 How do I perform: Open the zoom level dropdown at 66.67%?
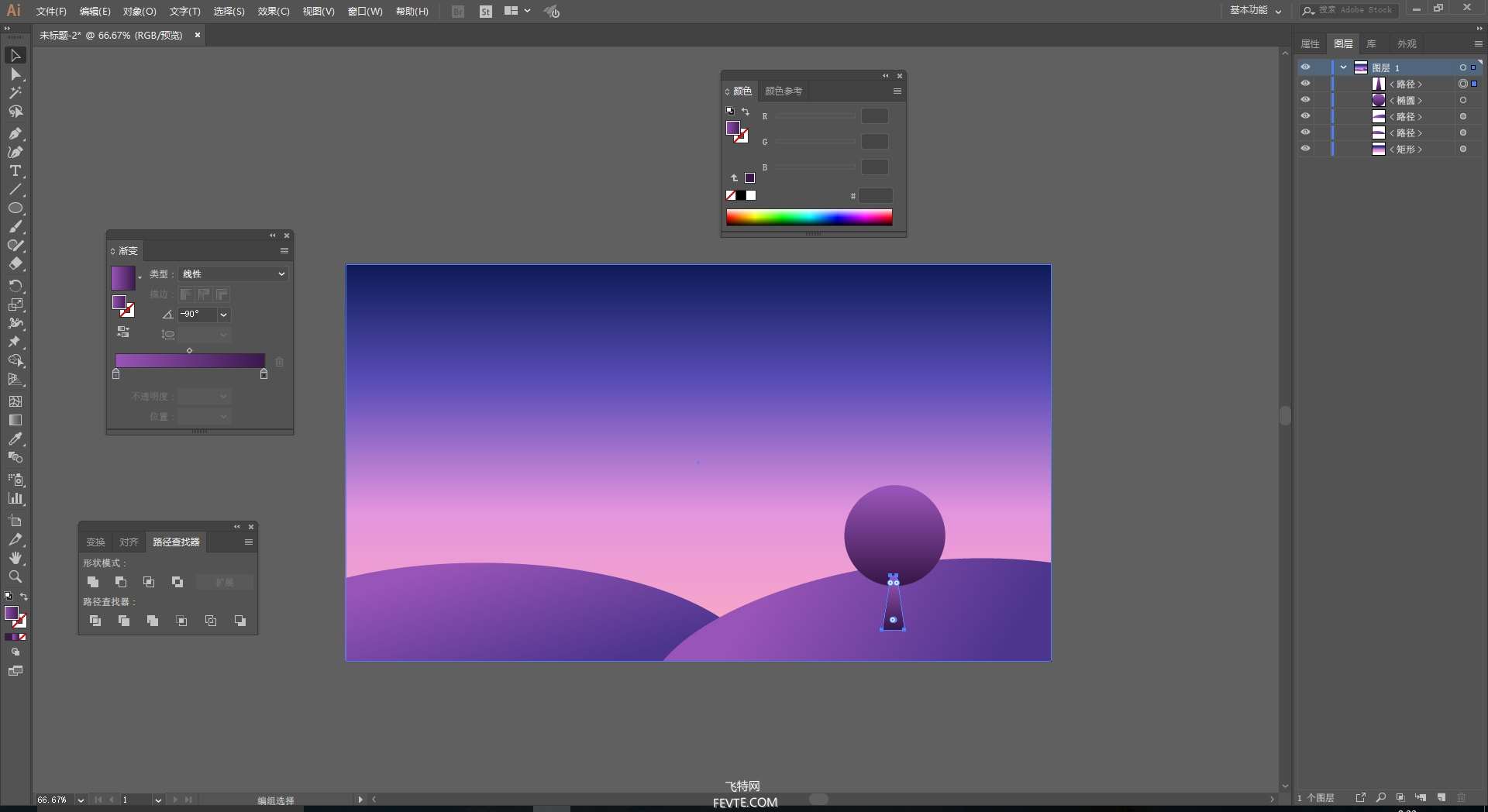click(x=81, y=800)
